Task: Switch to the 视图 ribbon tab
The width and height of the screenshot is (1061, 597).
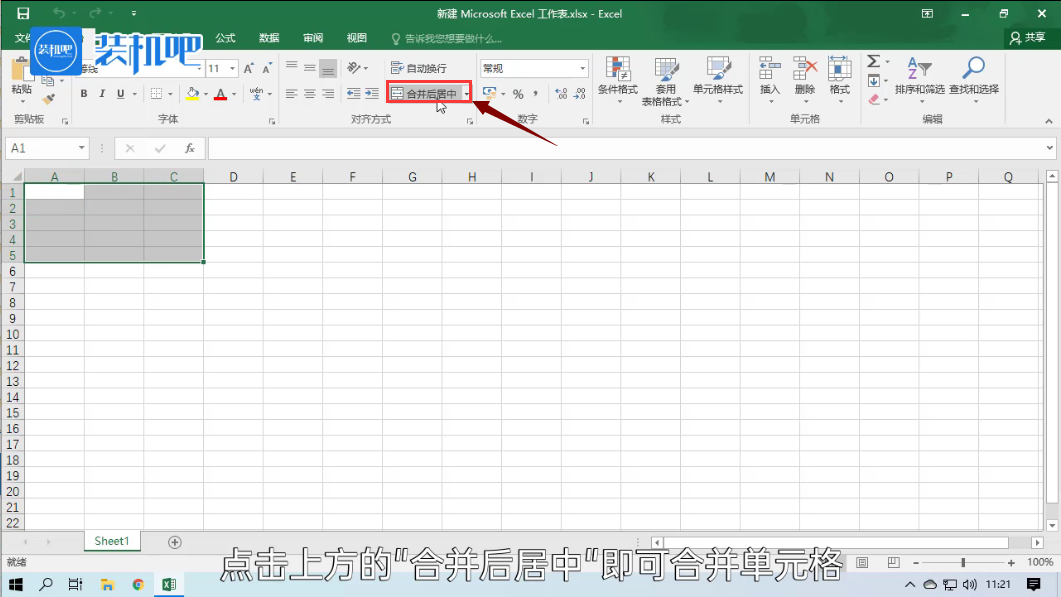Action: click(x=356, y=37)
